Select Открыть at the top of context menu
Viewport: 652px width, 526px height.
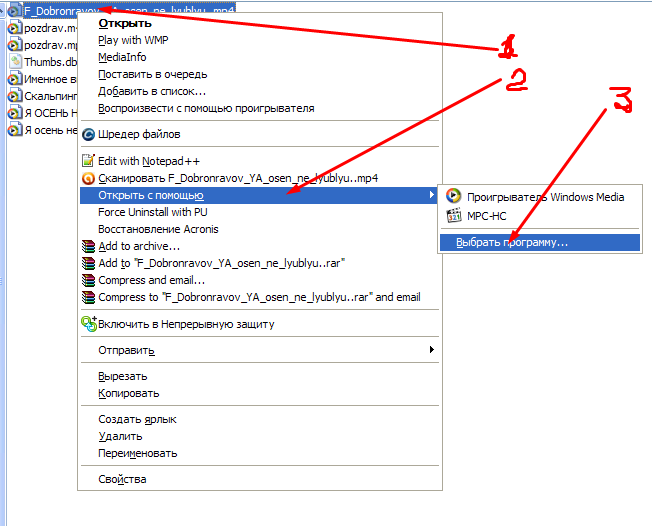pos(125,23)
